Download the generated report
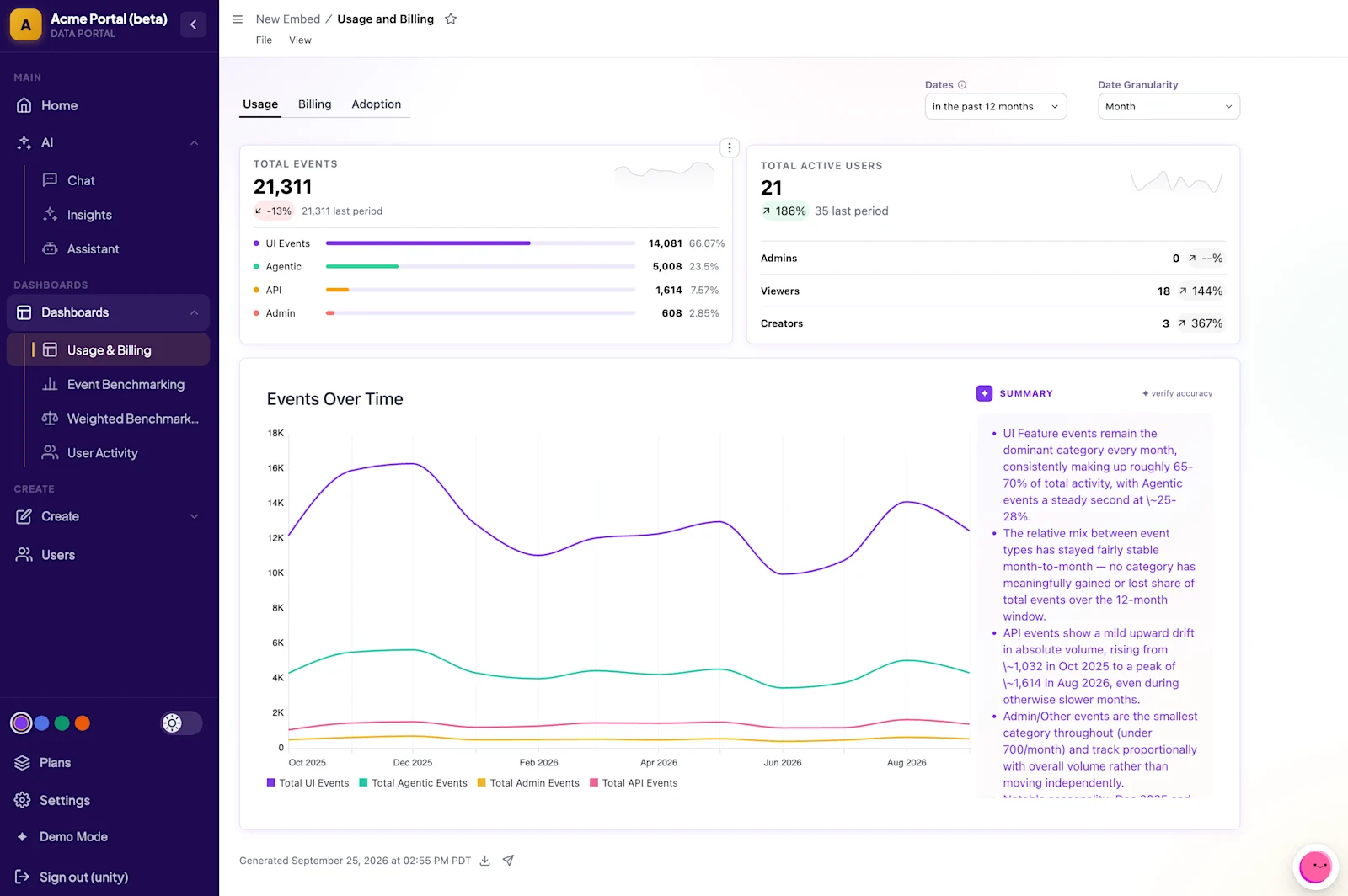This screenshot has width=1348, height=896. pos(484,861)
